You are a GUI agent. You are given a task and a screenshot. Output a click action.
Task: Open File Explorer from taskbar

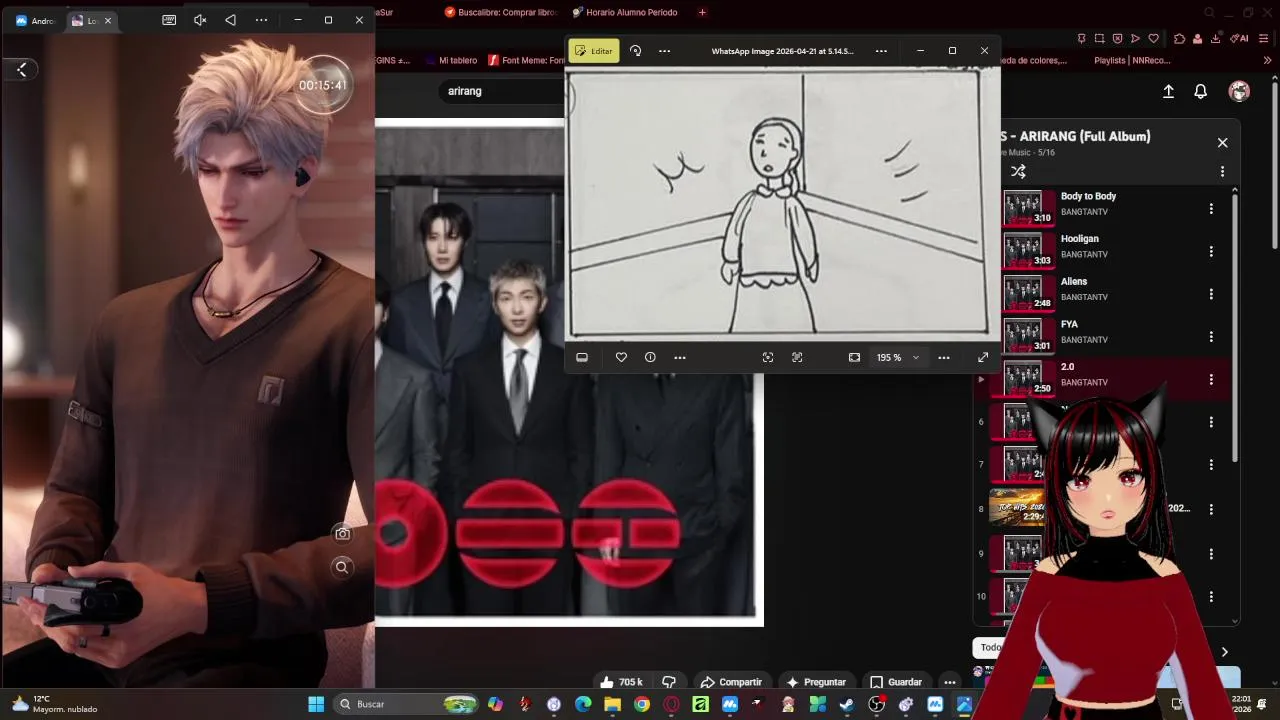[x=612, y=704]
